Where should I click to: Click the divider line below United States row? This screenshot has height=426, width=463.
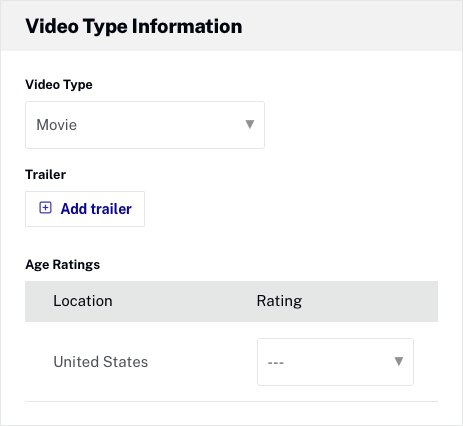[231, 401]
